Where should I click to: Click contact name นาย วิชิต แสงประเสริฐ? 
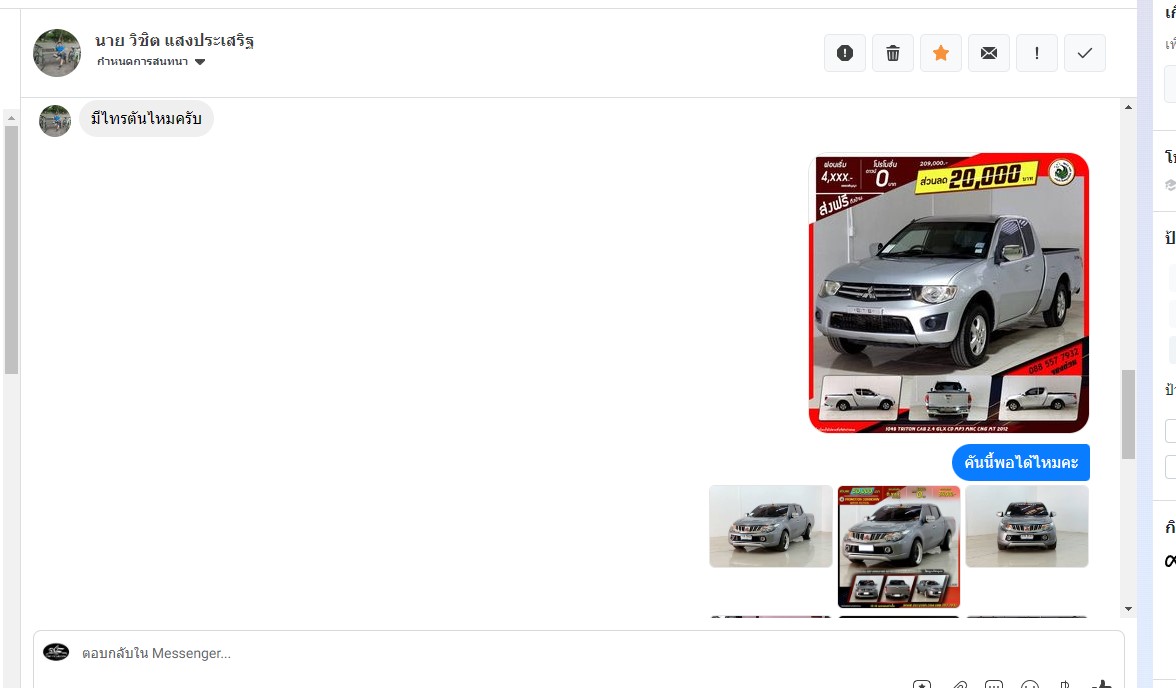(x=174, y=40)
